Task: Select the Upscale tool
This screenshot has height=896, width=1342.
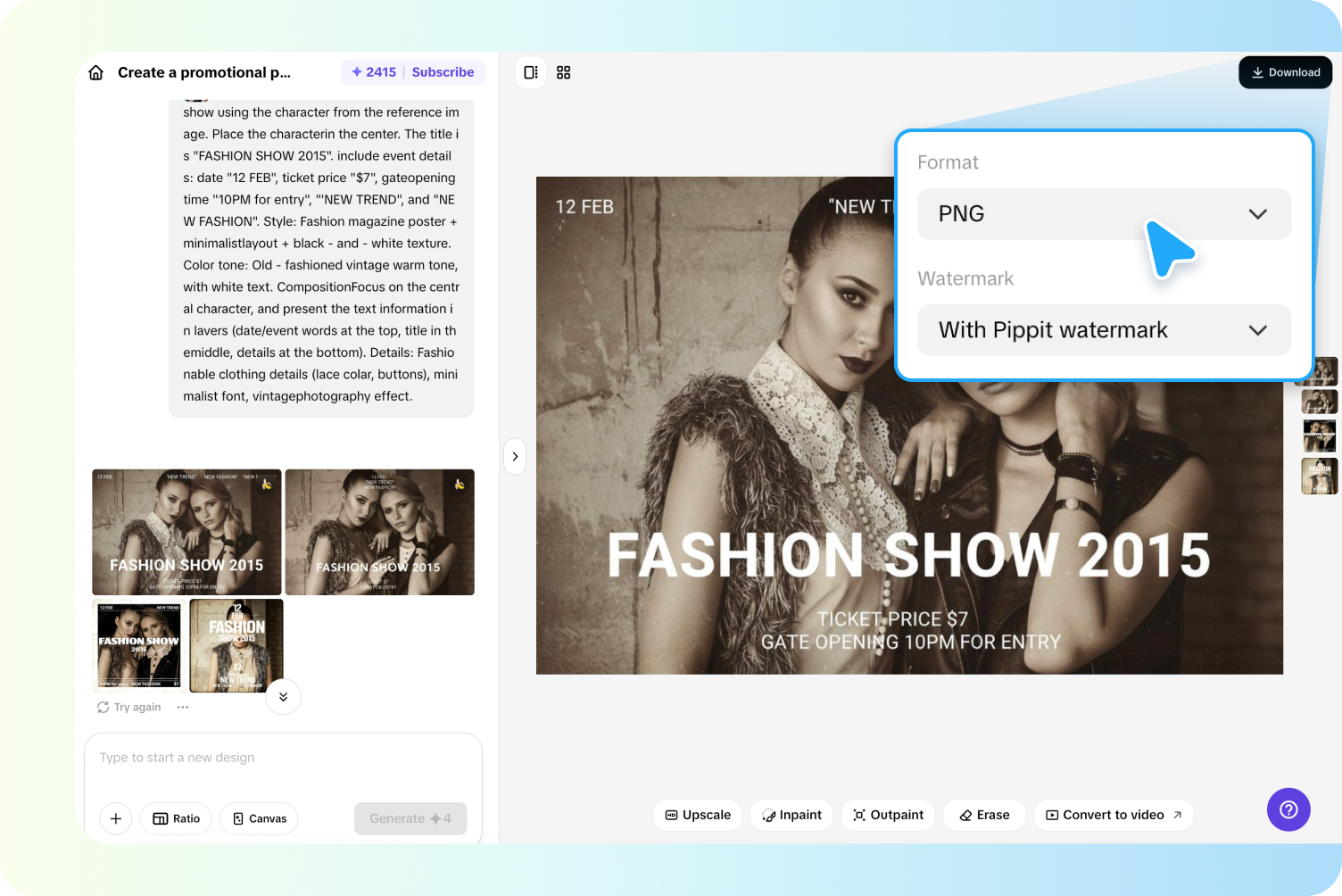Action: [697, 815]
